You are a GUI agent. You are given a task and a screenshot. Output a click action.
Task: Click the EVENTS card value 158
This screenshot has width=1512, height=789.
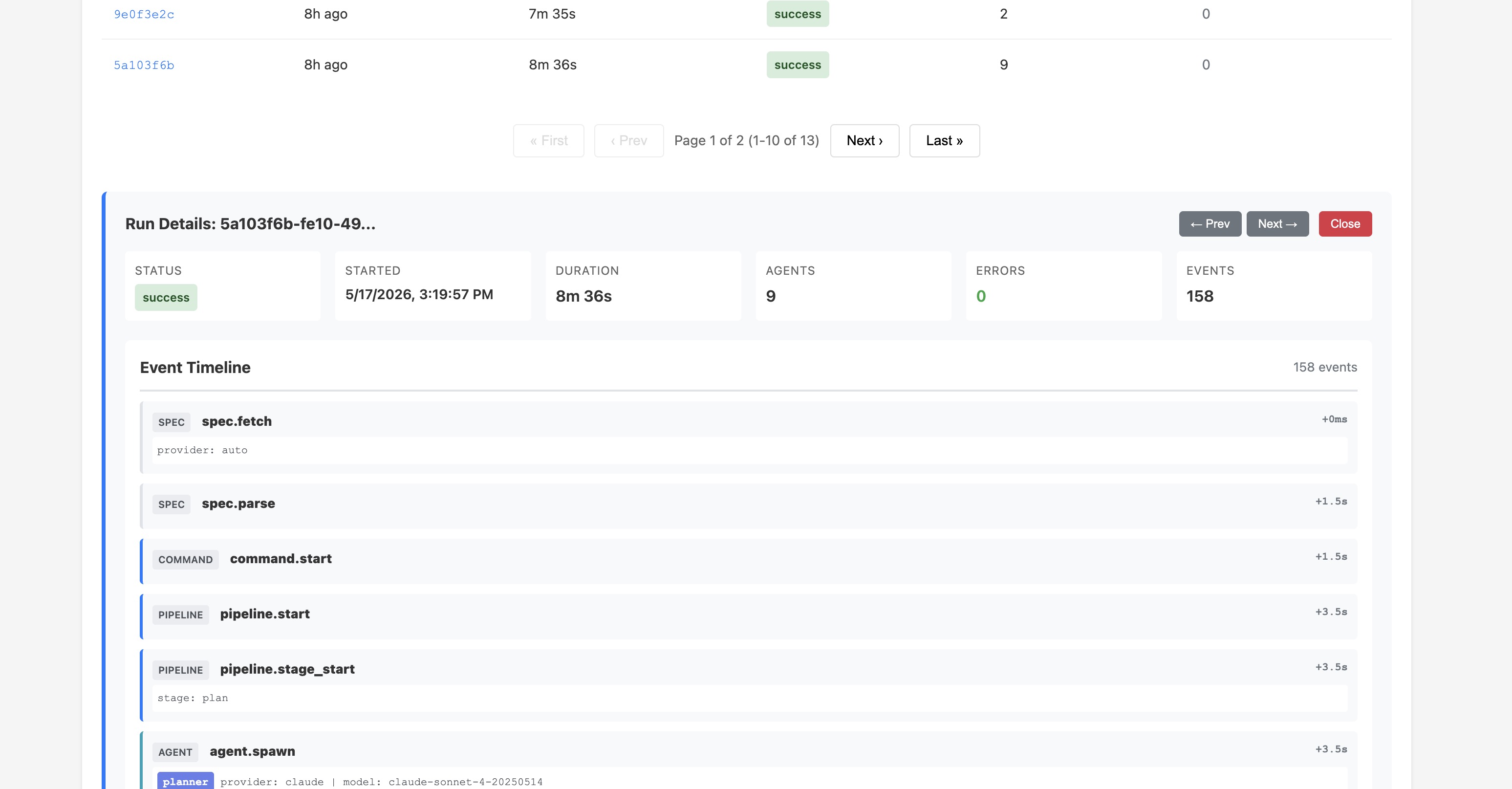tap(1200, 296)
